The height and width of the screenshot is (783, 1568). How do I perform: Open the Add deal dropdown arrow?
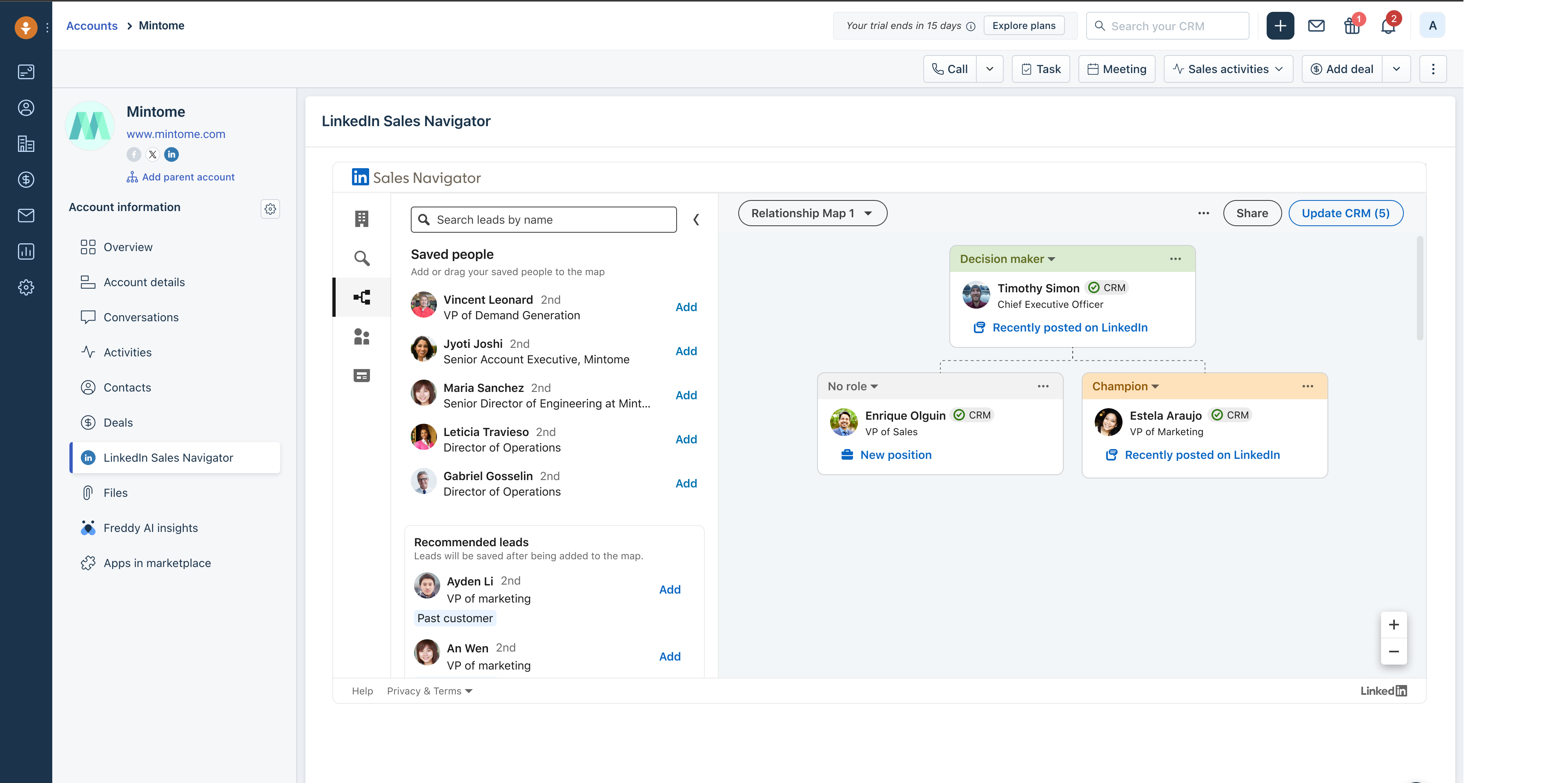[1396, 69]
